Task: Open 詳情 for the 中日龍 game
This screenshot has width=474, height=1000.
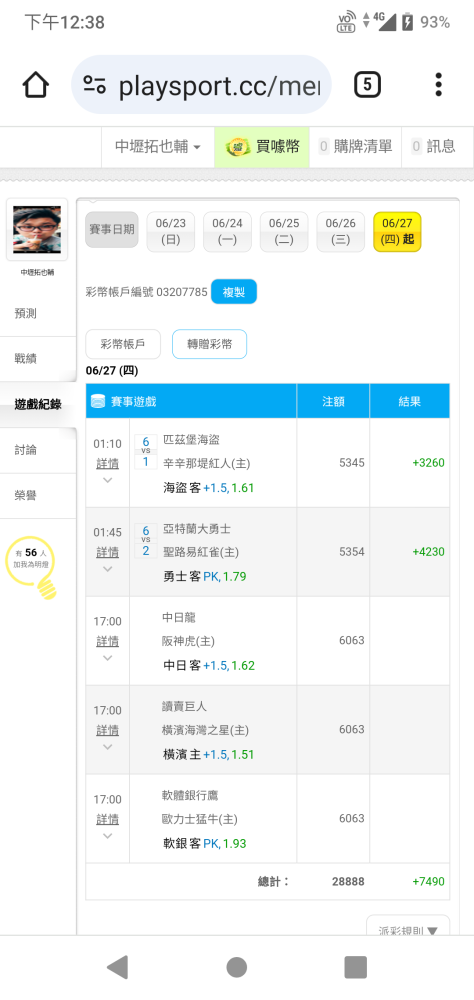Action: pos(107,641)
